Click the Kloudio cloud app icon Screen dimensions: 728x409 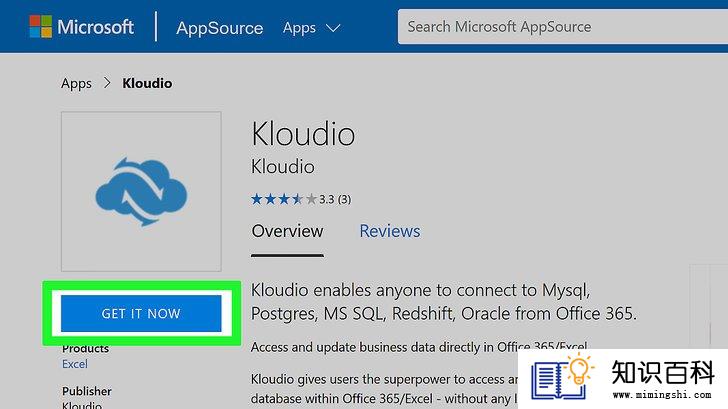pos(141,191)
